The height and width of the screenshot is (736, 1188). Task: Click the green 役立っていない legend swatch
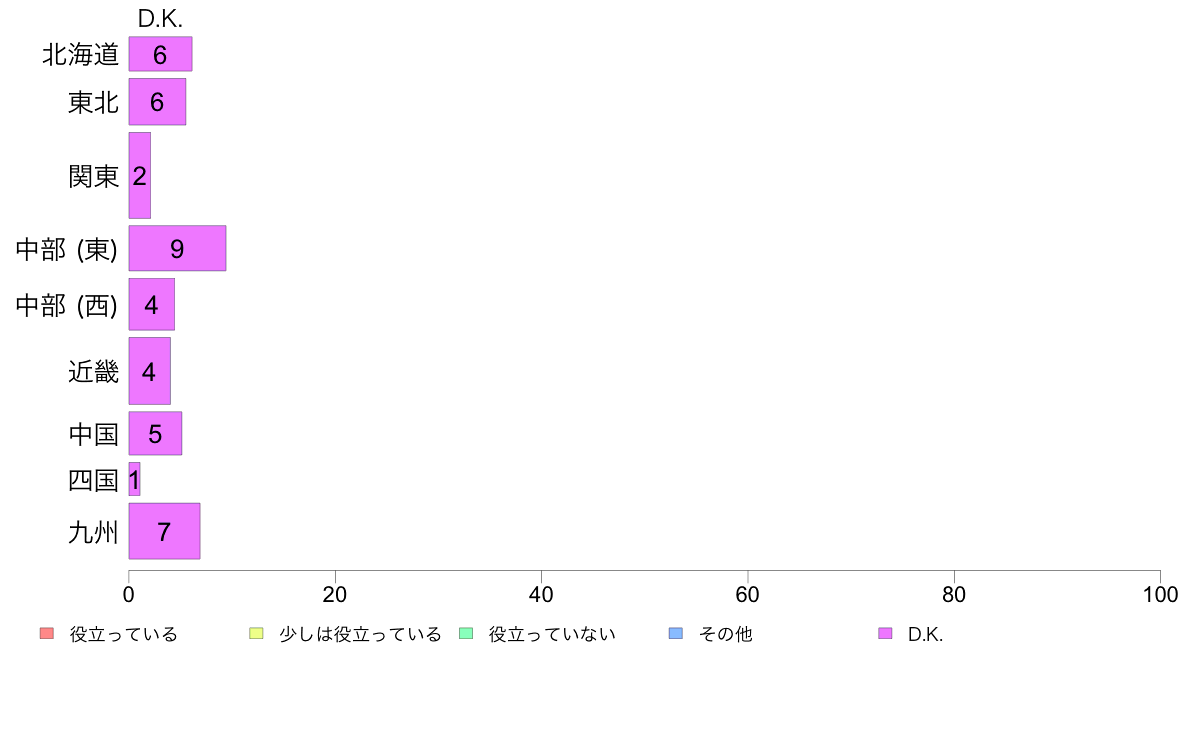click(x=466, y=634)
